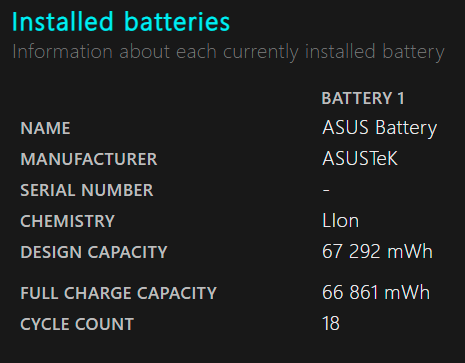Select the LIon chemistry value
Image resolution: width=465 pixels, height=363 pixels.
click(x=340, y=221)
